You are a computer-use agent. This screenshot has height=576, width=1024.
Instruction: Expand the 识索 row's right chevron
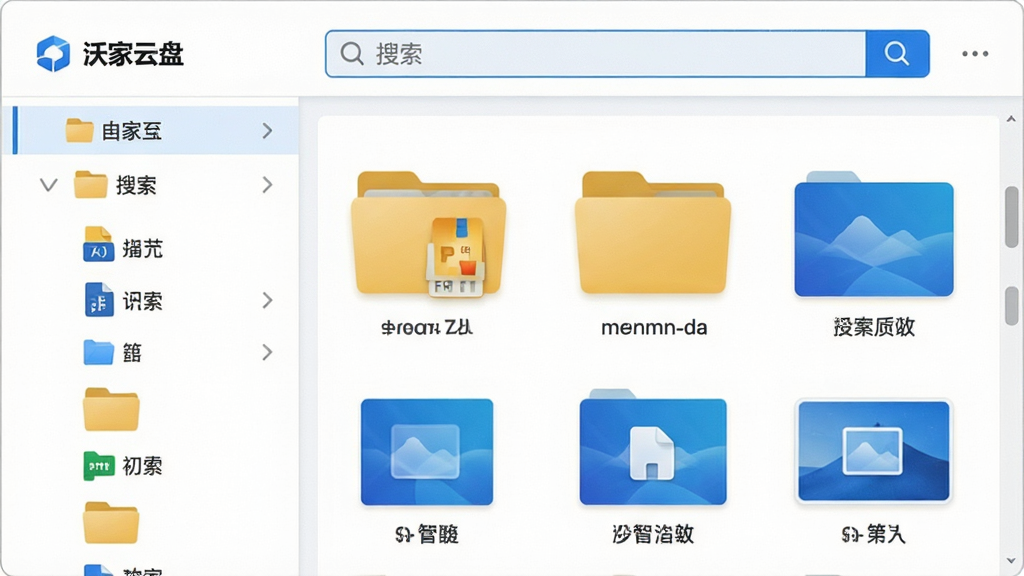tap(267, 300)
